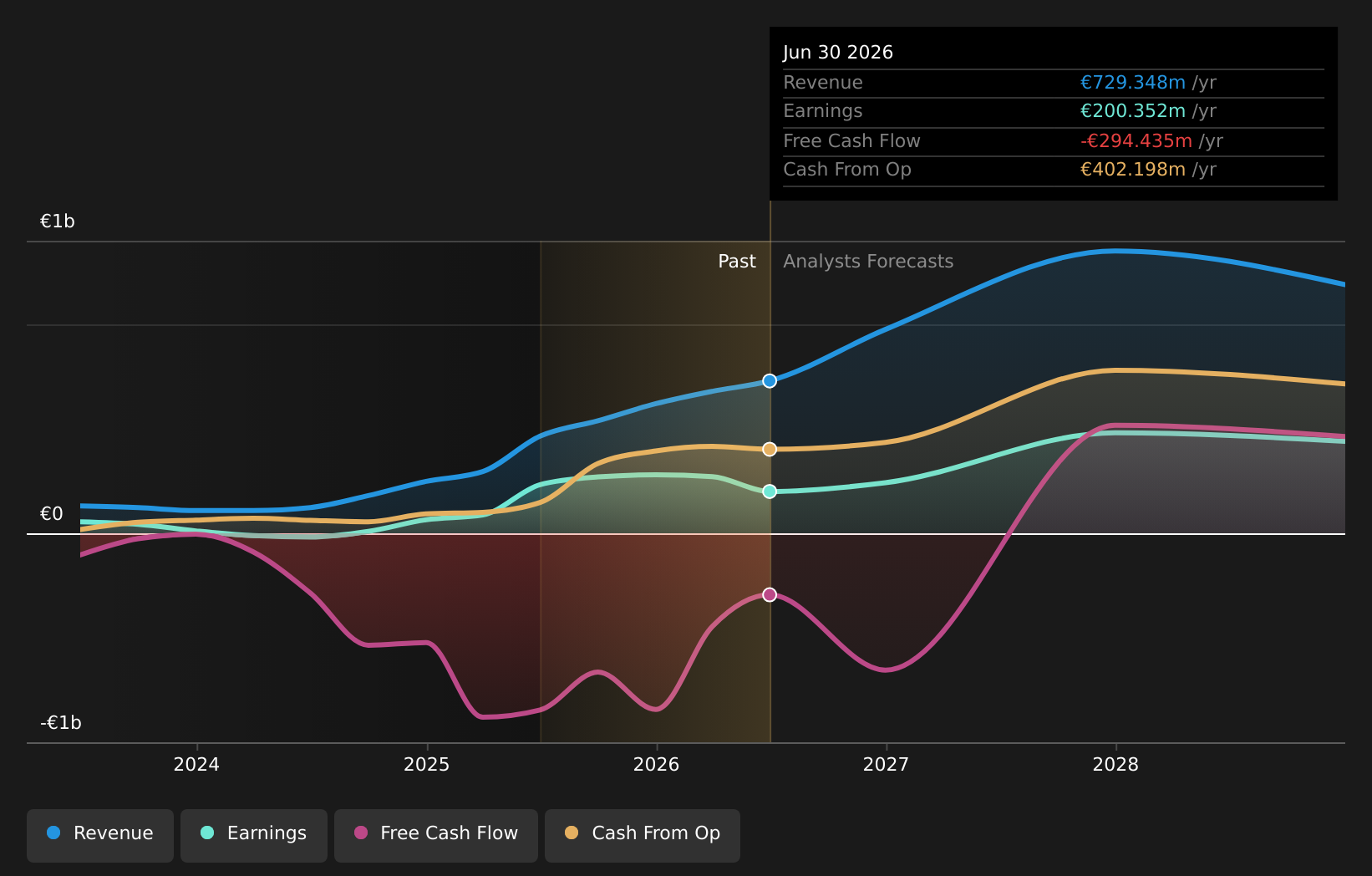This screenshot has height=876, width=1372.
Task: Click the pink Free Cash Flow data point
Action: 770,595
